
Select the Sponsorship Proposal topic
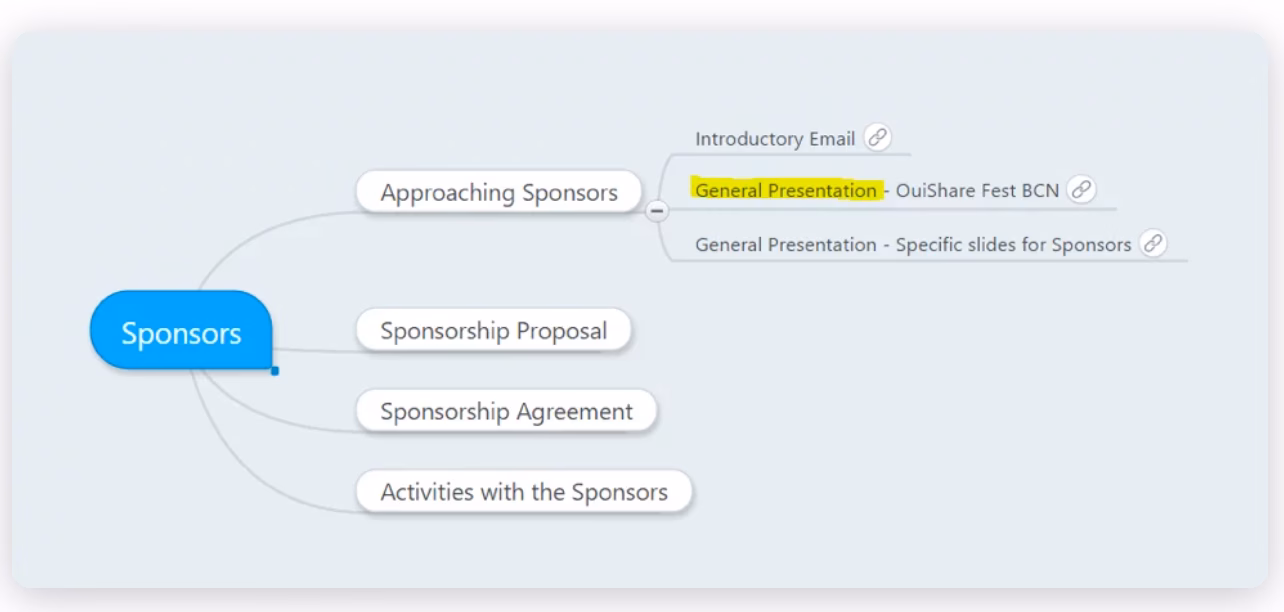(x=493, y=331)
